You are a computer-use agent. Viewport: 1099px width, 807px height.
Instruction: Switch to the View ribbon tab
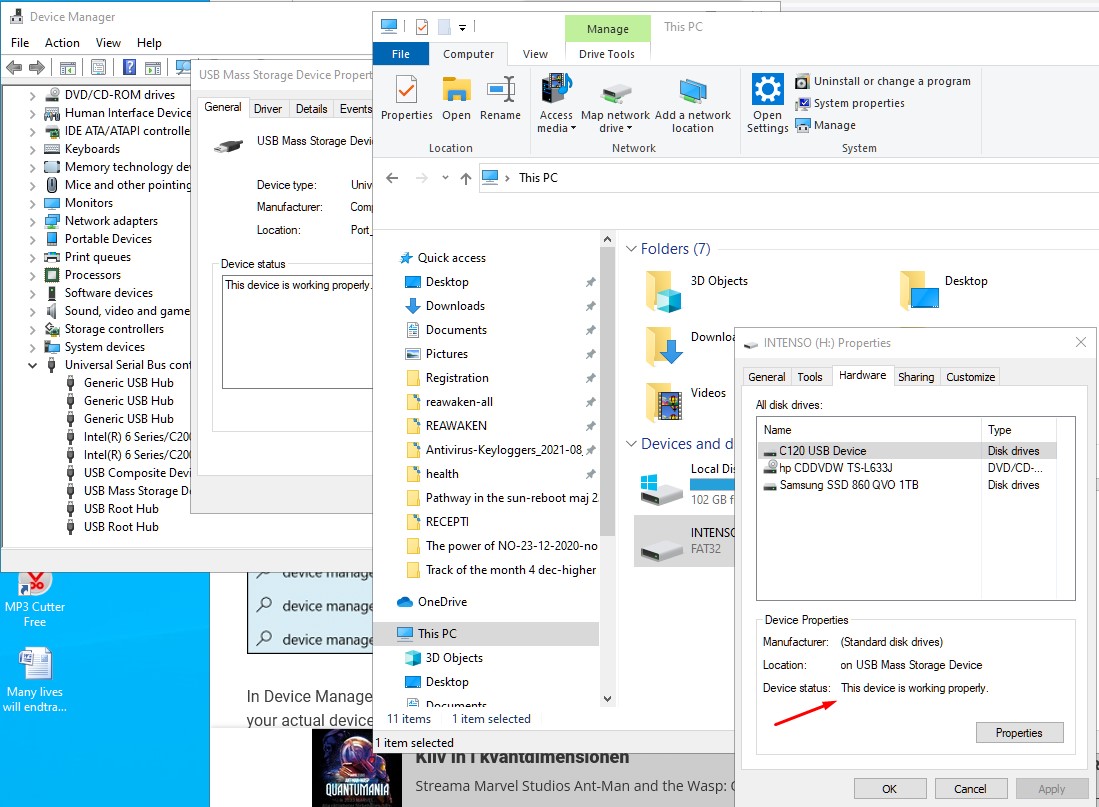(x=535, y=54)
